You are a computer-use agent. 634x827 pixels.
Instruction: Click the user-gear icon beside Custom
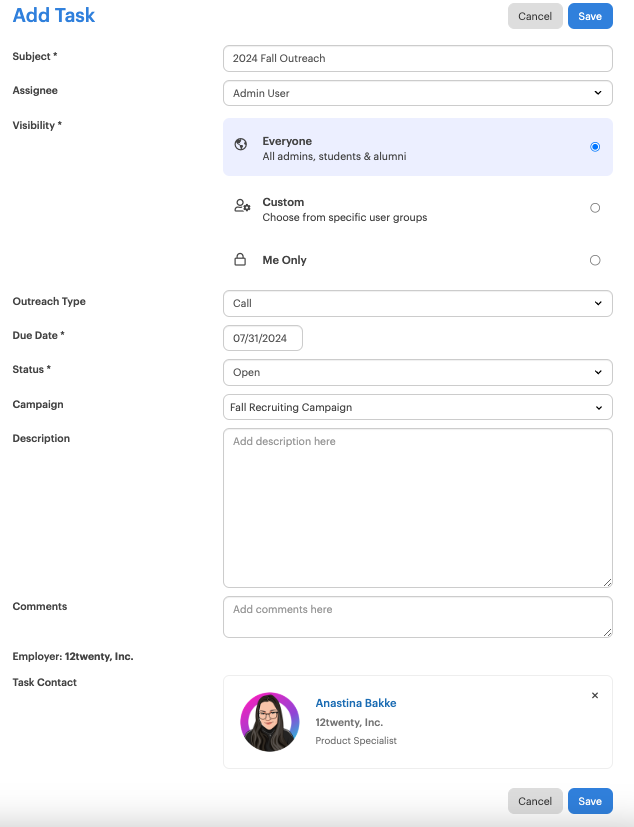point(242,205)
